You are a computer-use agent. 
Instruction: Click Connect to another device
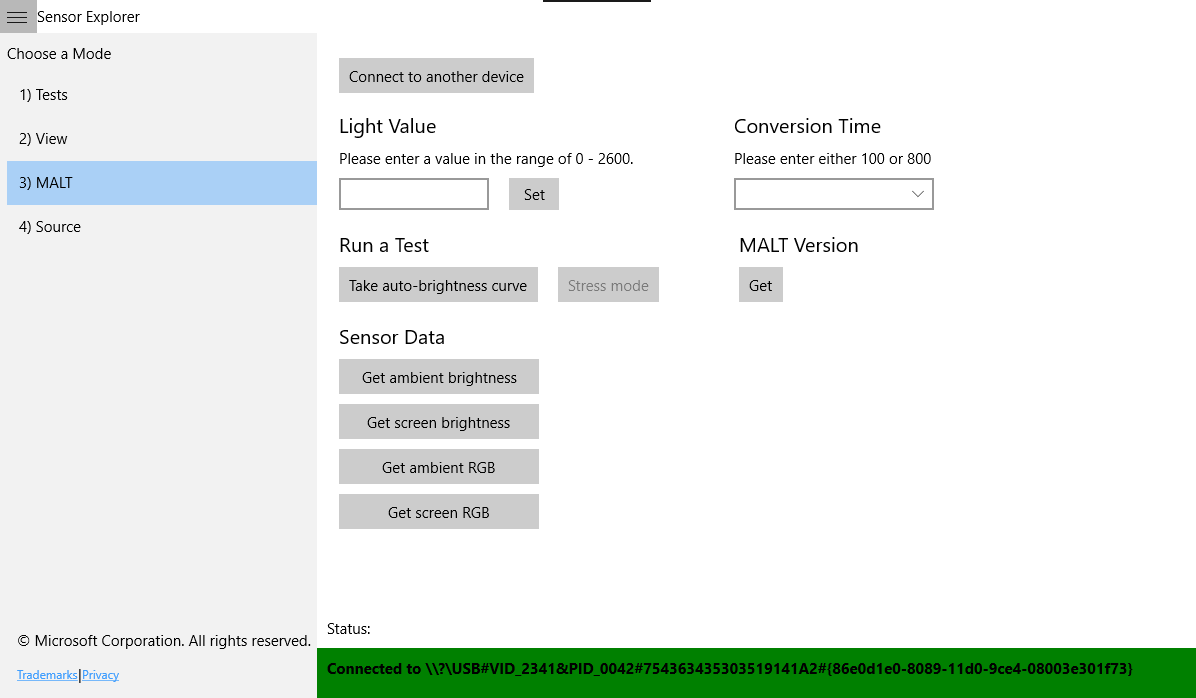(436, 76)
